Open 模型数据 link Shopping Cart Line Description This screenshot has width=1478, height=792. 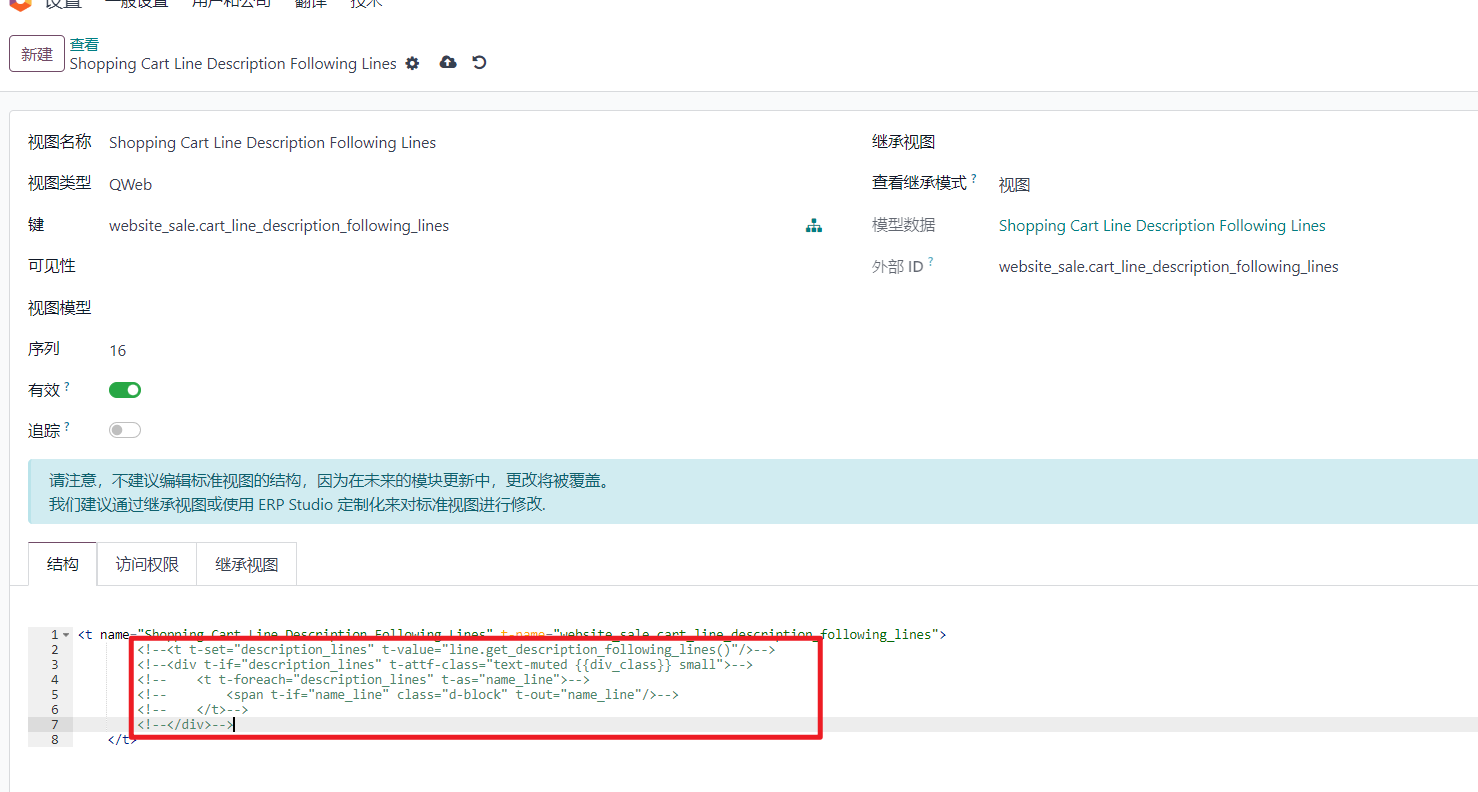click(1162, 226)
